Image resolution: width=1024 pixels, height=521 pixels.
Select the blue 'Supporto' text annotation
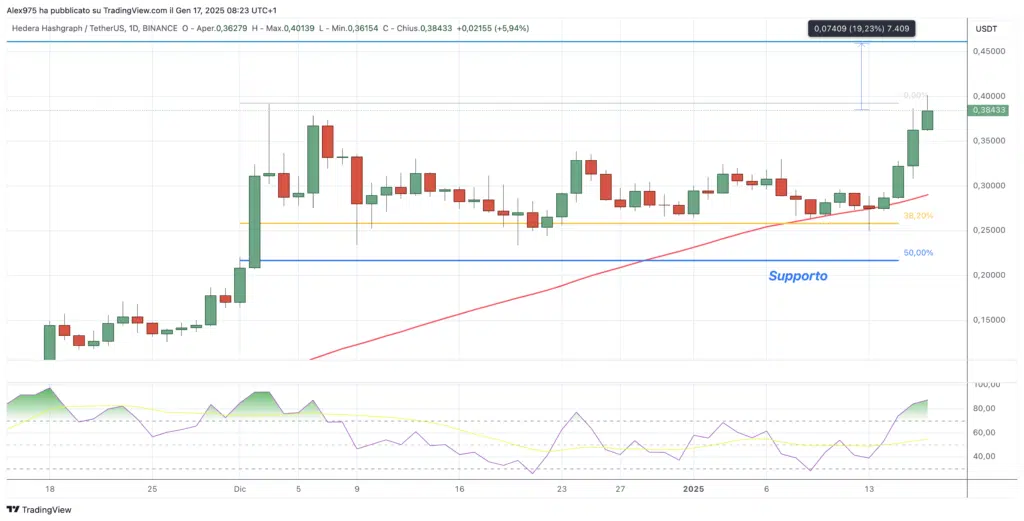coord(798,276)
